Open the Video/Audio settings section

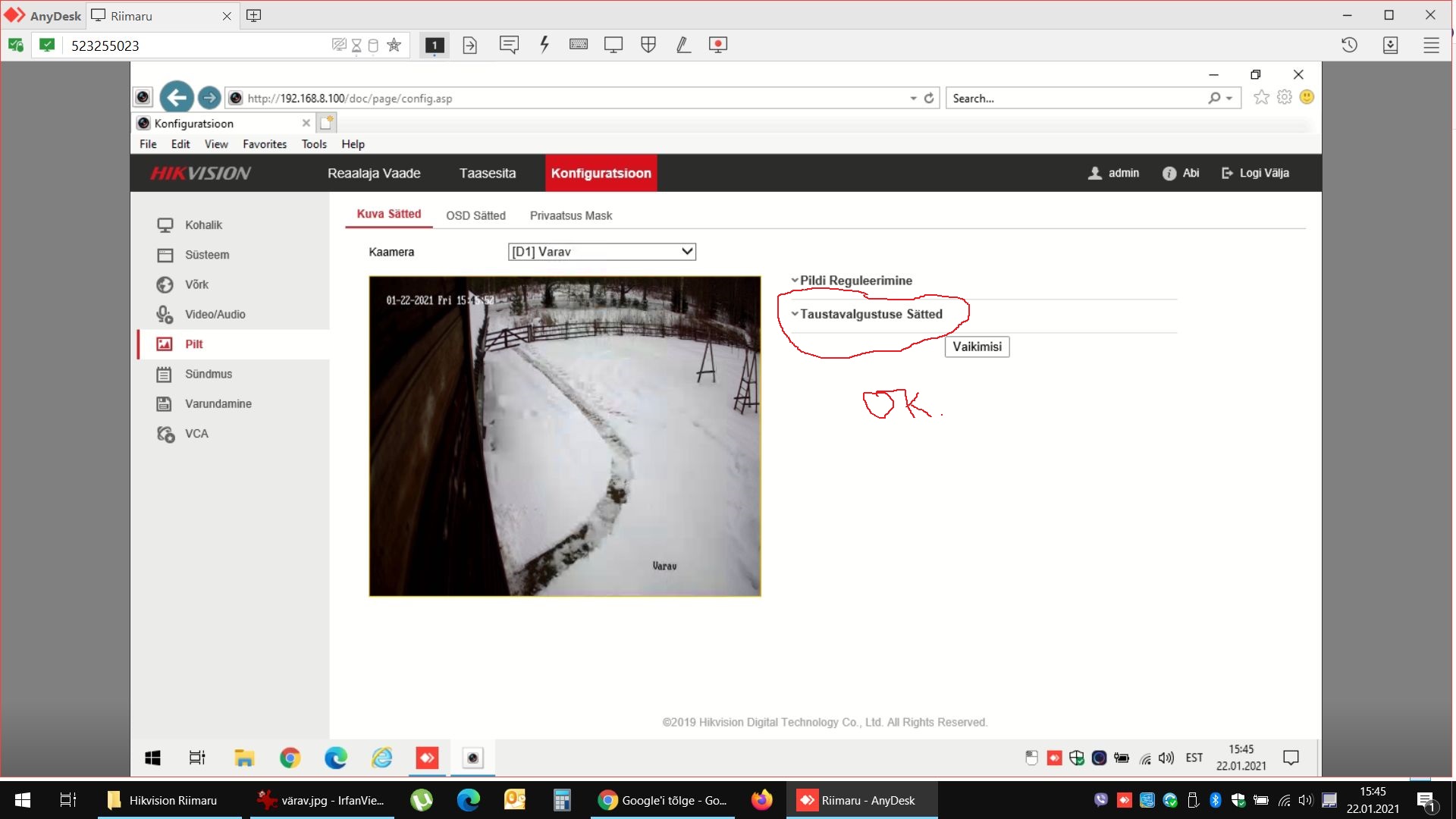pos(215,314)
